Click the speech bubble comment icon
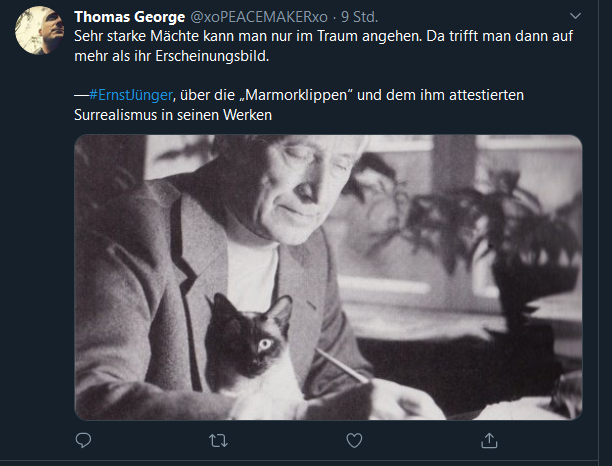The width and height of the screenshot is (612, 466). (83, 440)
